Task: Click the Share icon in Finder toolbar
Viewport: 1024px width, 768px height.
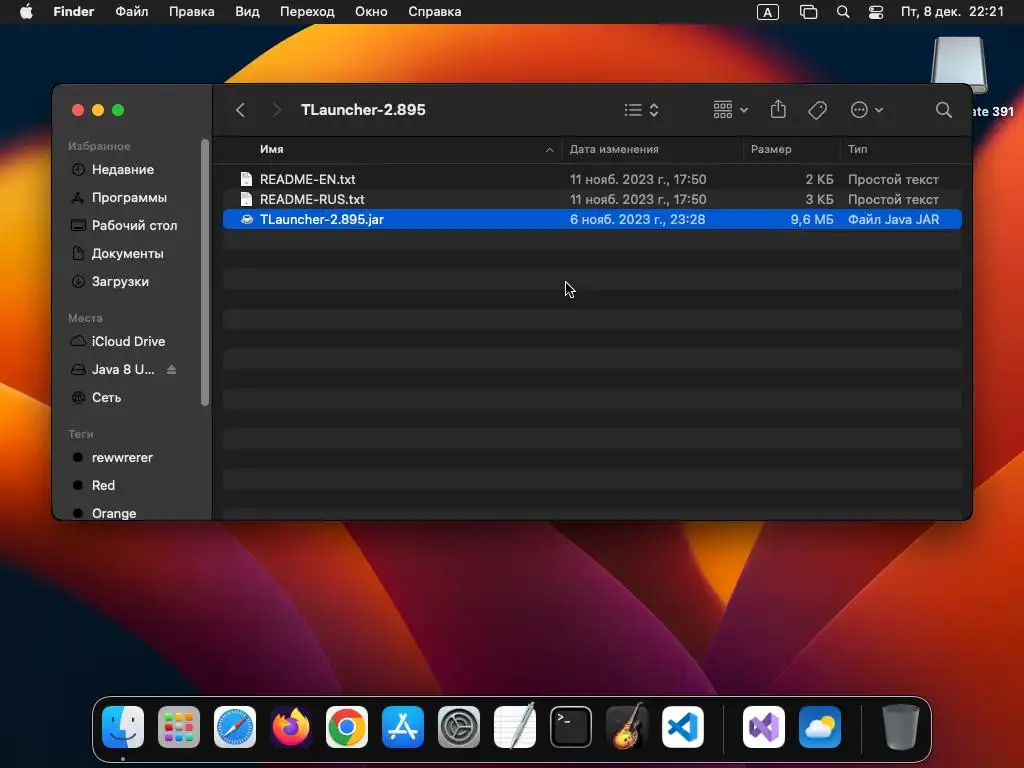Action: pyautogui.click(x=778, y=109)
